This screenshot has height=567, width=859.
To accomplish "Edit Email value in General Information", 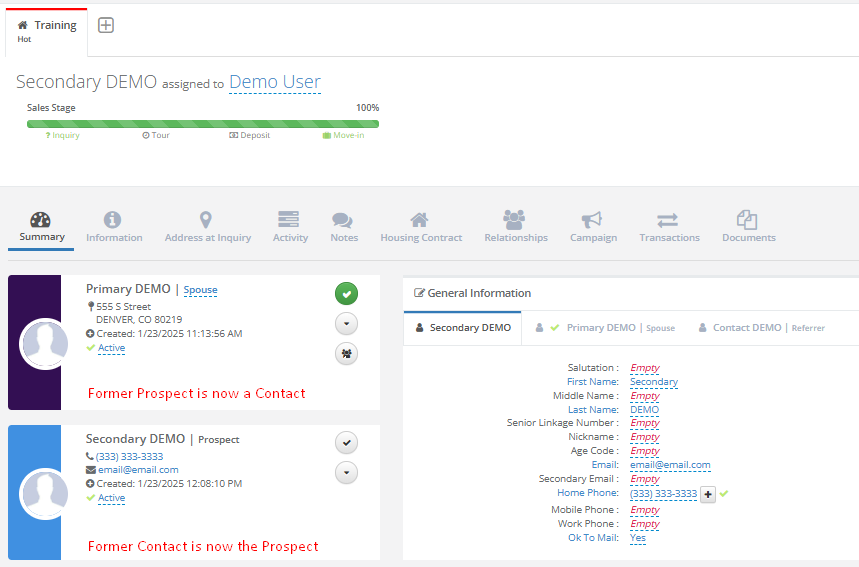I will (x=670, y=465).
